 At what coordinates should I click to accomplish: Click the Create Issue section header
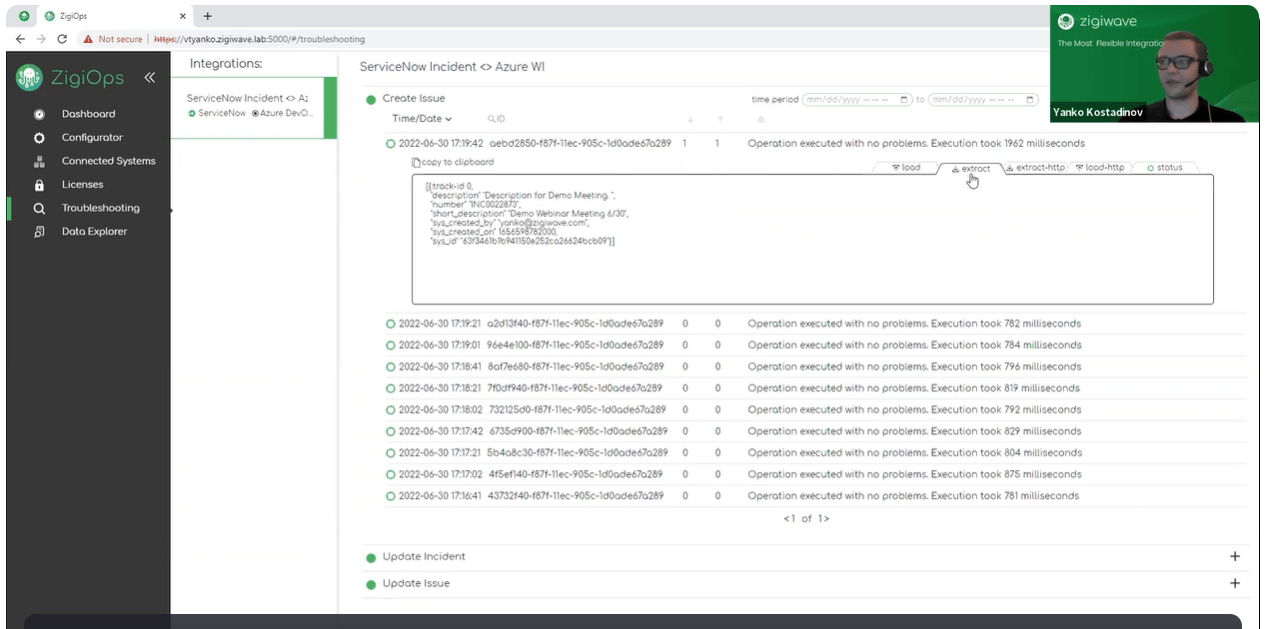tap(413, 98)
